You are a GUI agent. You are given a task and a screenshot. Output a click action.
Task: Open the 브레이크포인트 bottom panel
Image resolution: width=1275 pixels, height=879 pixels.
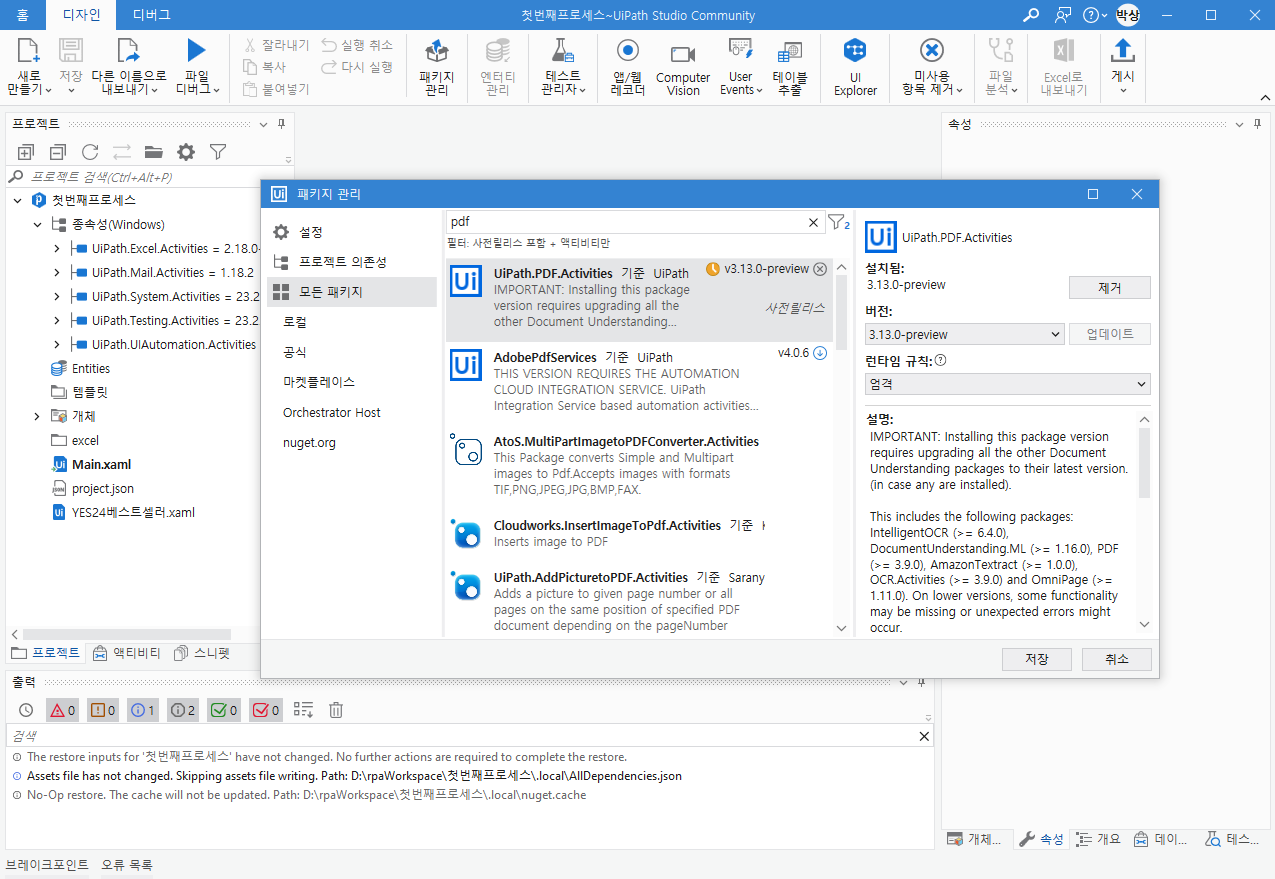click(47, 865)
